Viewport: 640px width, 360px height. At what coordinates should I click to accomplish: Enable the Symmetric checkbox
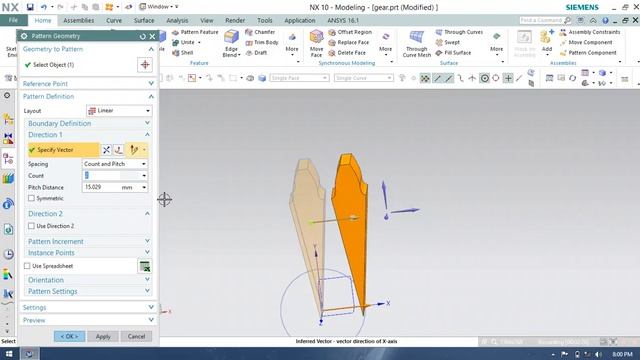pyautogui.click(x=31, y=198)
